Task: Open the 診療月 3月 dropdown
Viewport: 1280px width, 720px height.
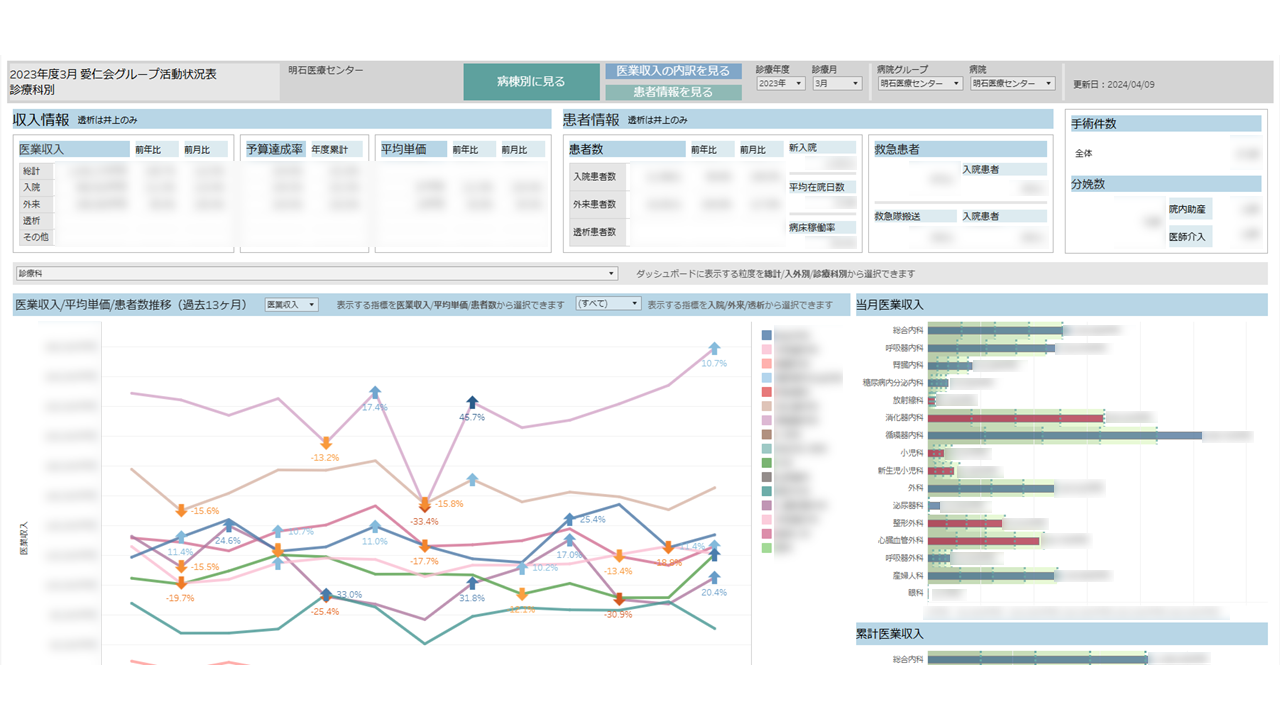Action: point(837,84)
